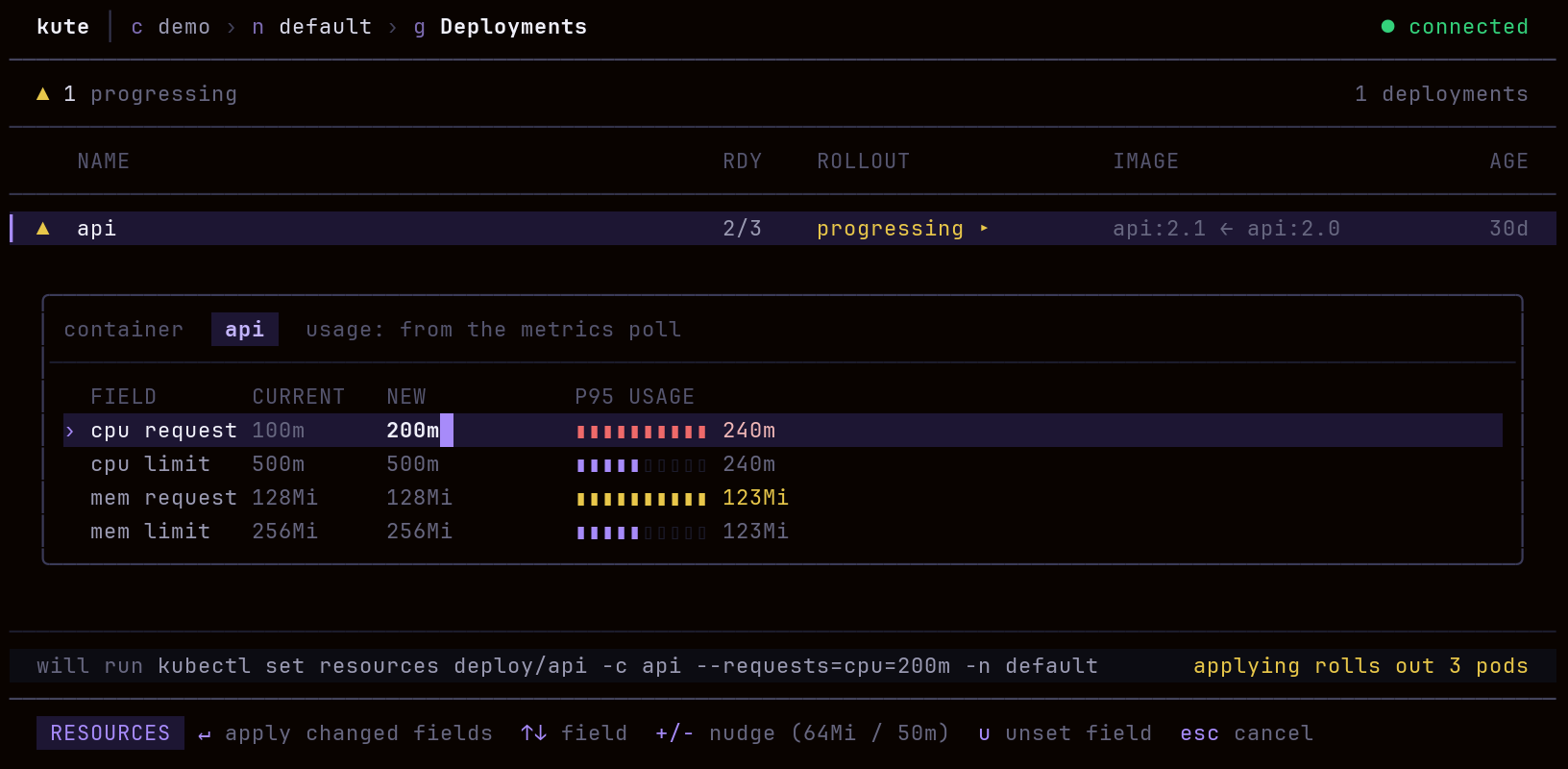This screenshot has width=1568, height=769.
Task: Click the '1 deployments' count
Action: [x=1441, y=94]
